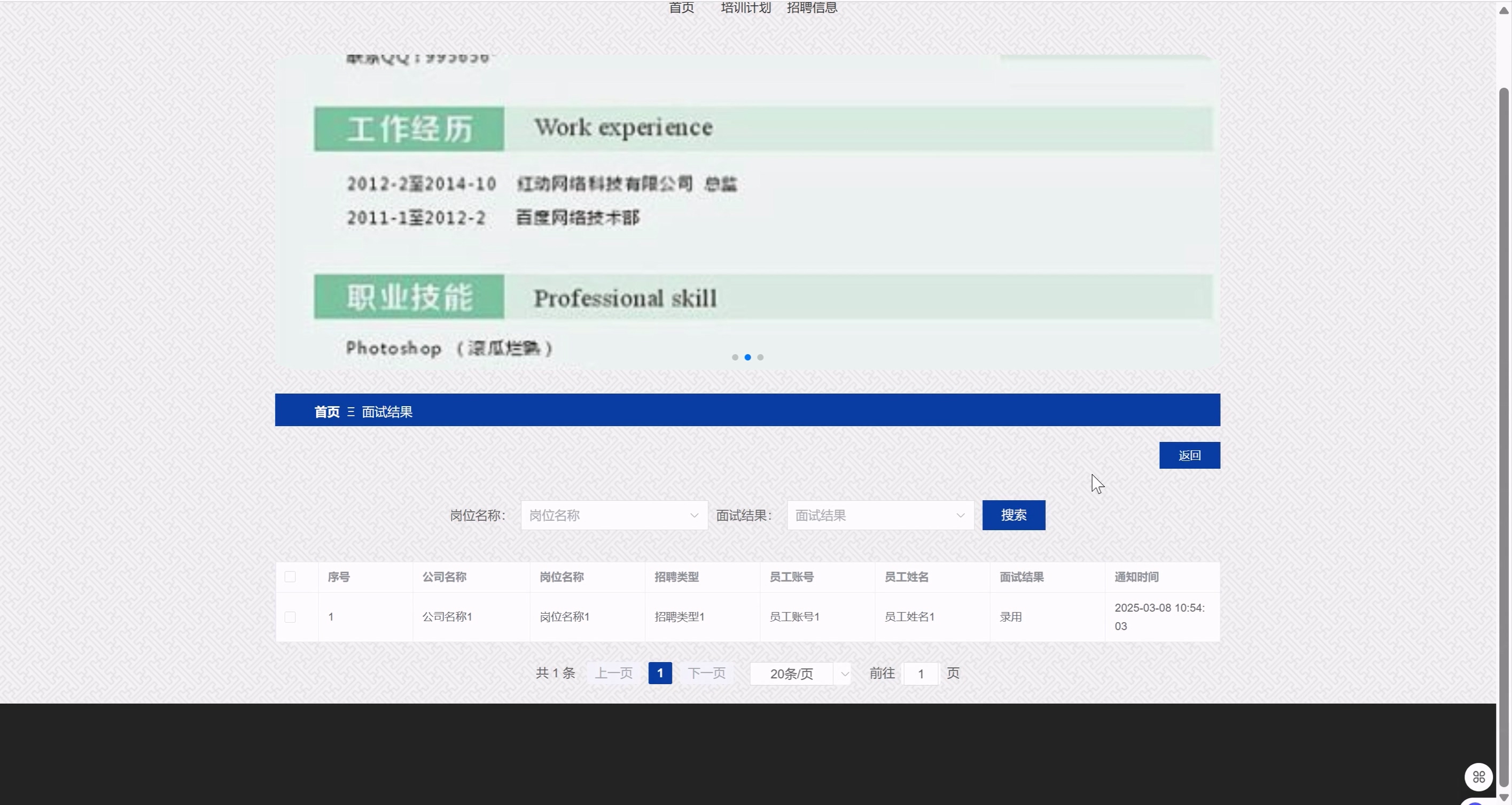Screen dimensions: 1512x805
Task: Select the third carousel indicator dot
Action: click(760, 357)
